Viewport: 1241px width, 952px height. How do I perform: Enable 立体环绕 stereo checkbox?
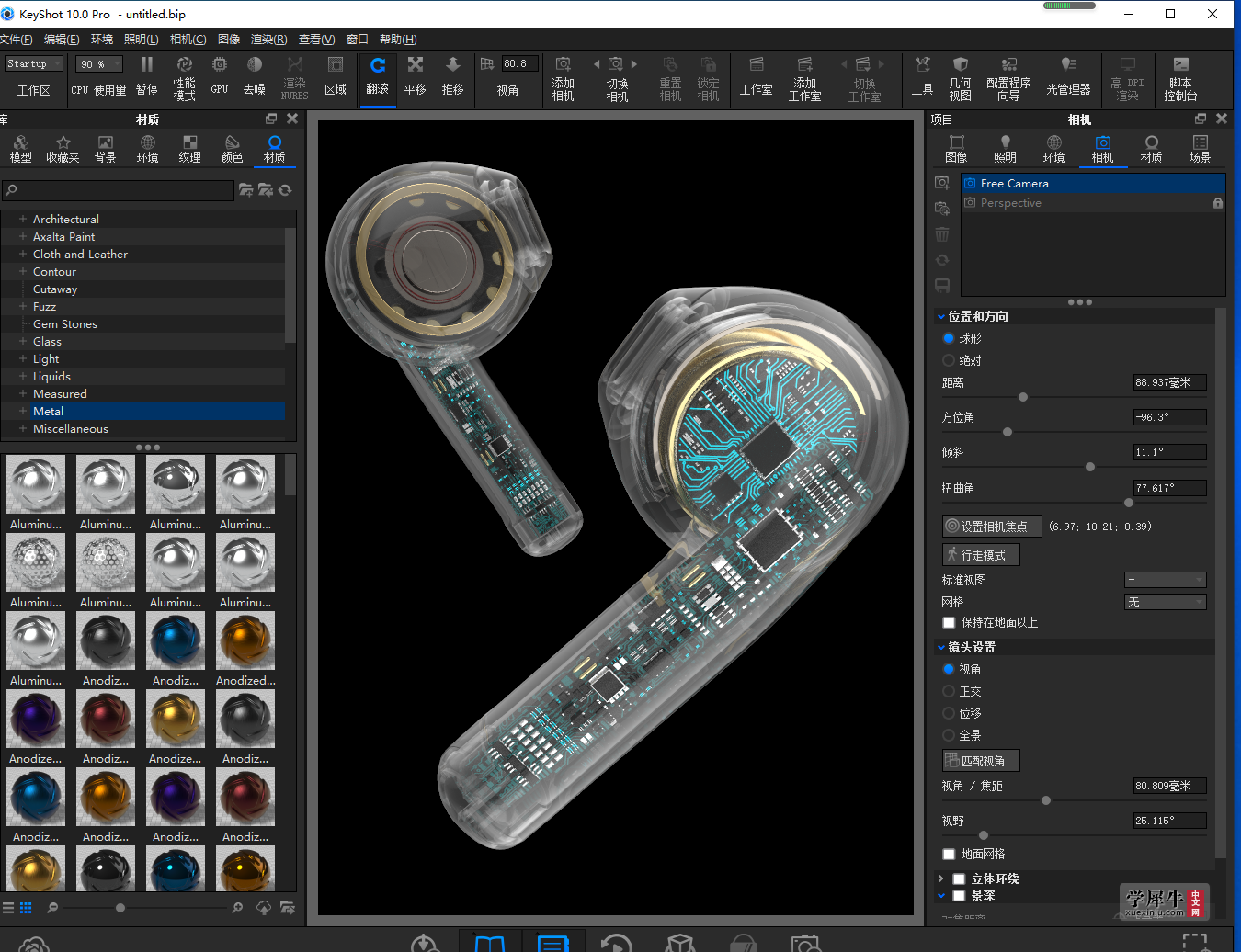959,879
